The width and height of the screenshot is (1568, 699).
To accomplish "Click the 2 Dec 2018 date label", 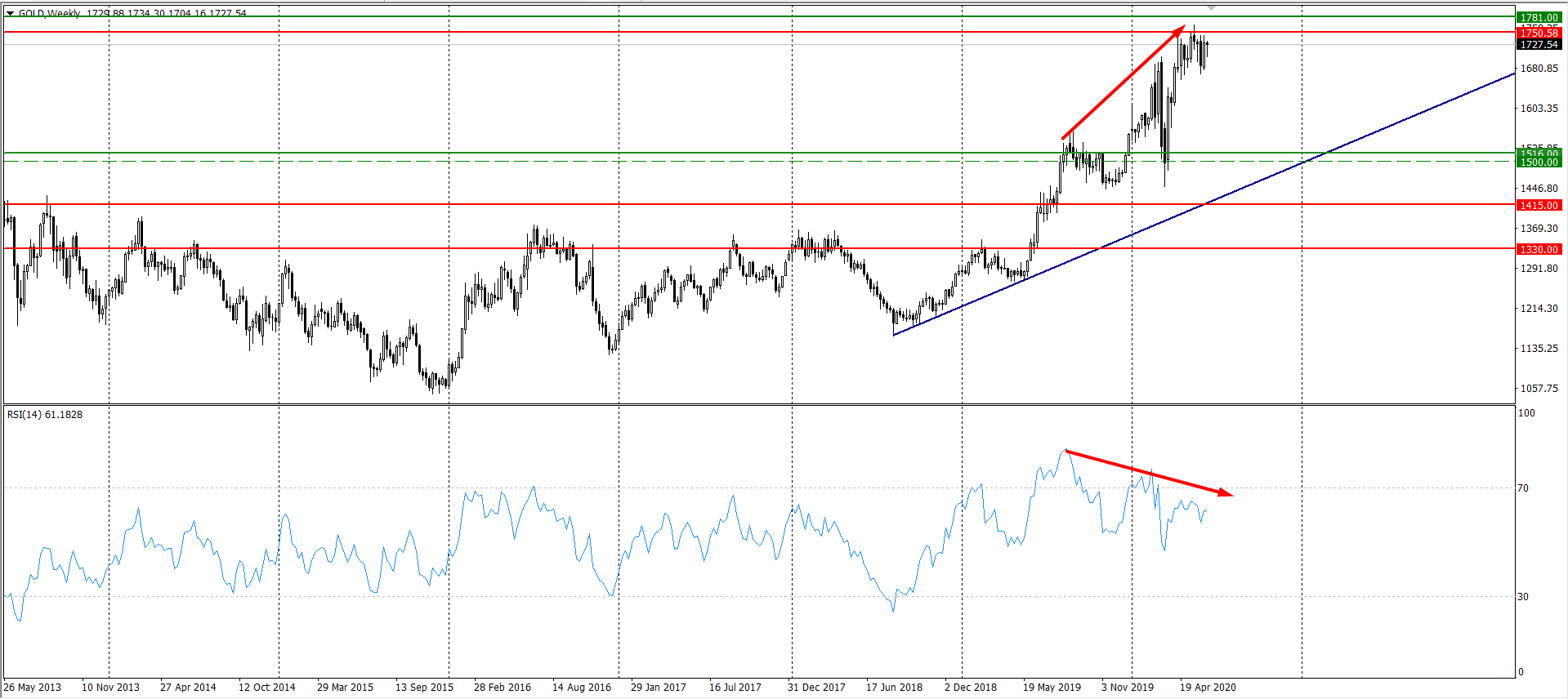I will (970, 688).
